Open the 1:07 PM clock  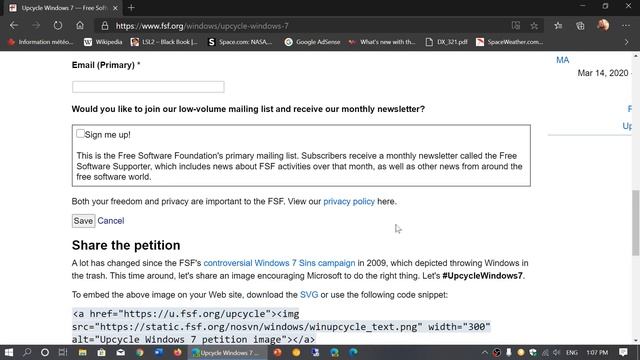(597, 352)
